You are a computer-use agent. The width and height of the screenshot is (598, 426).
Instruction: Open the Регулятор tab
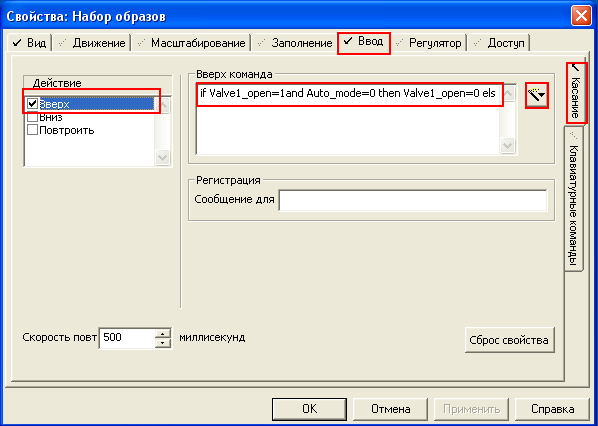429,43
